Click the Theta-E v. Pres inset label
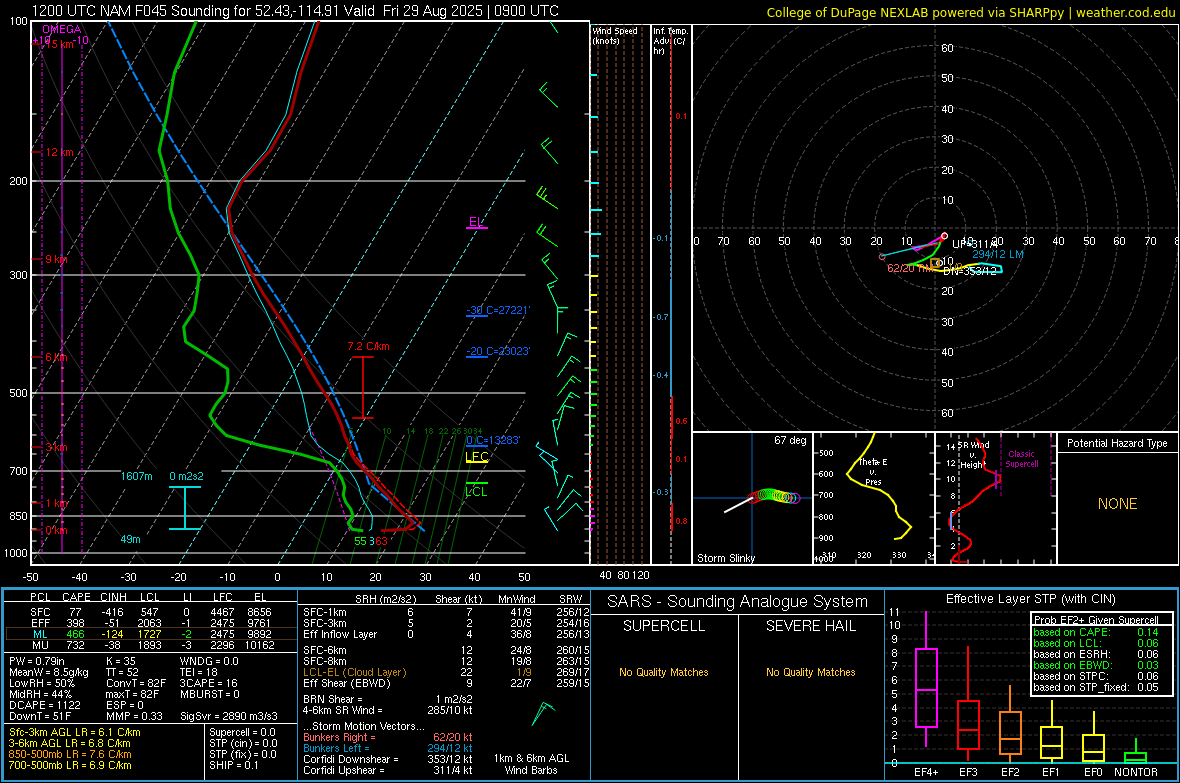Viewport: 1180px width, 783px height. (x=873, y=471)
